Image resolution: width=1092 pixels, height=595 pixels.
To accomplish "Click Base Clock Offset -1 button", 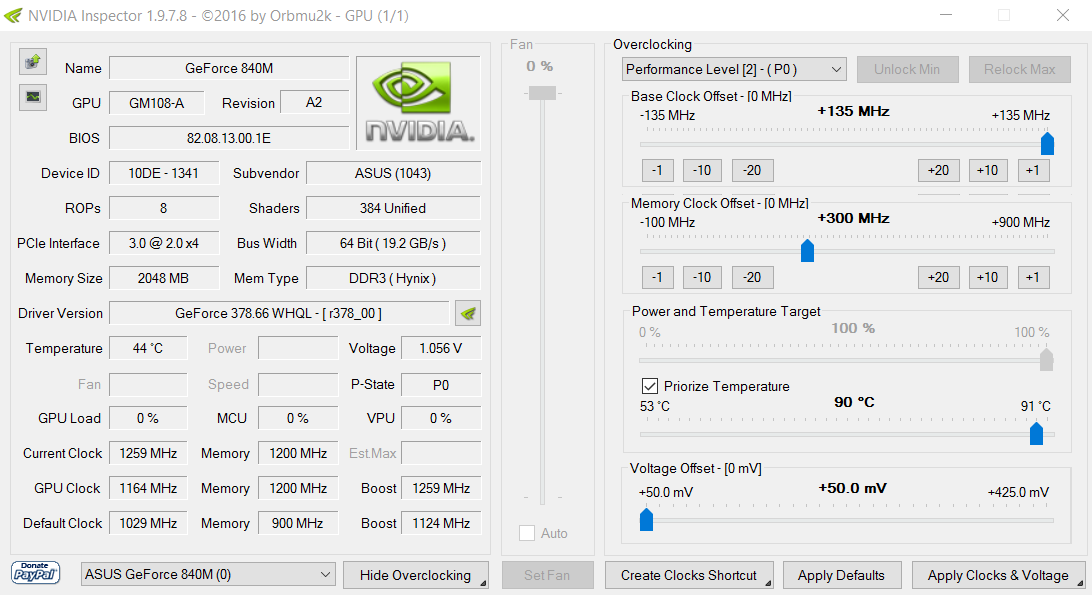I will (657, 170).
